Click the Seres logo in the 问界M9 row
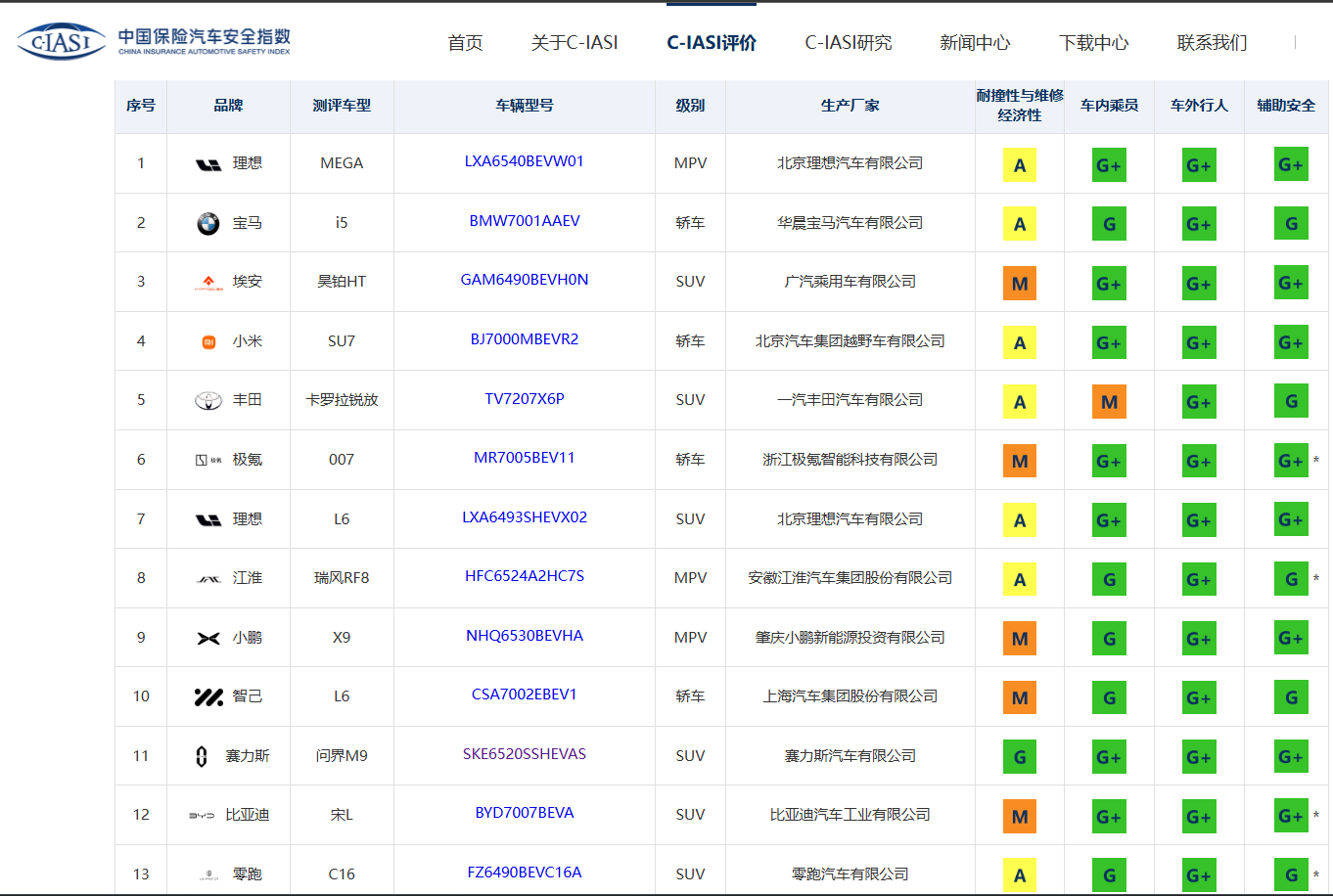The width and height of the screenshot is (1333, 896). tap(202, 756)
